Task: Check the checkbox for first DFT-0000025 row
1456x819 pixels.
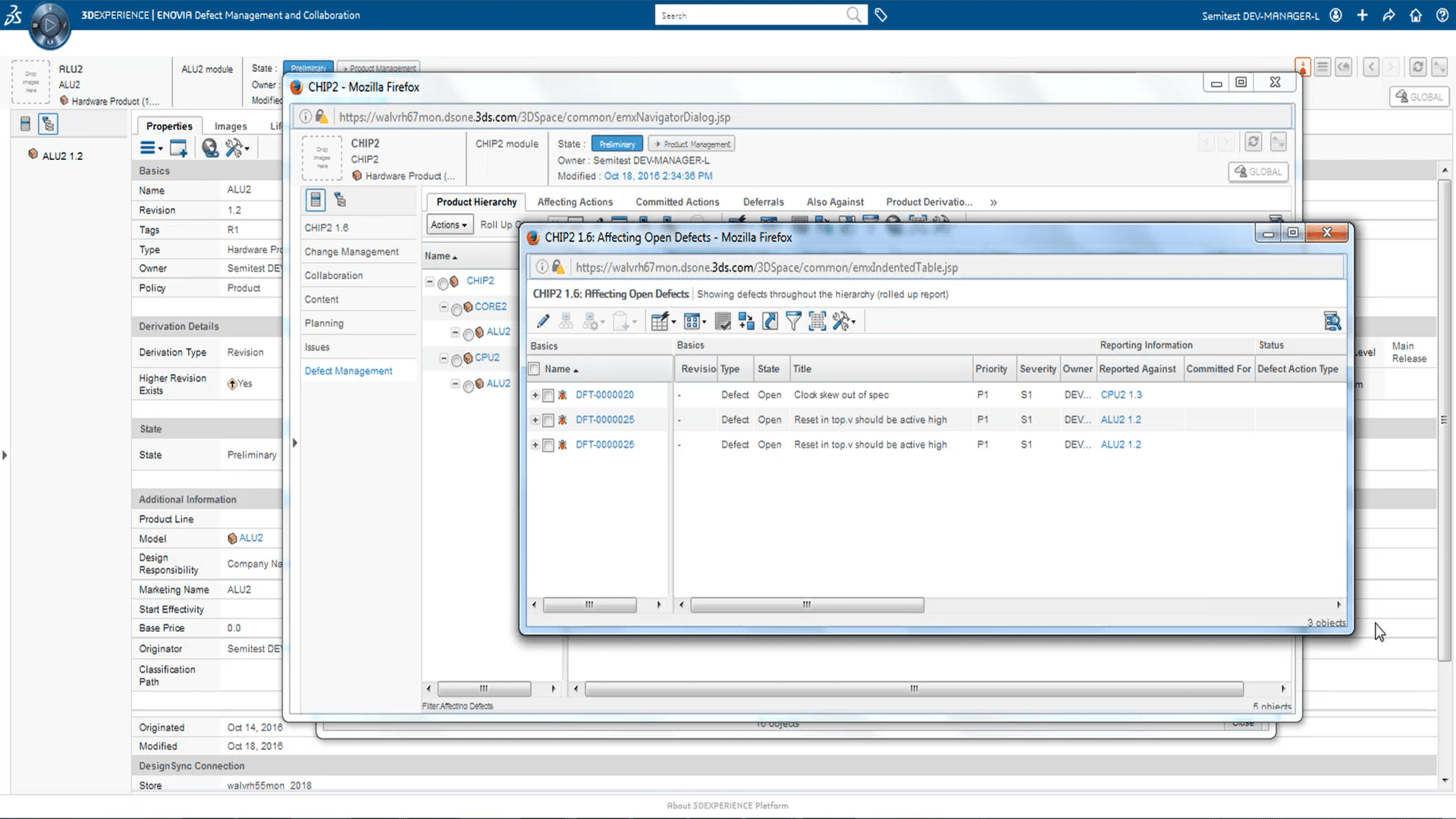Action: point(548,420)
